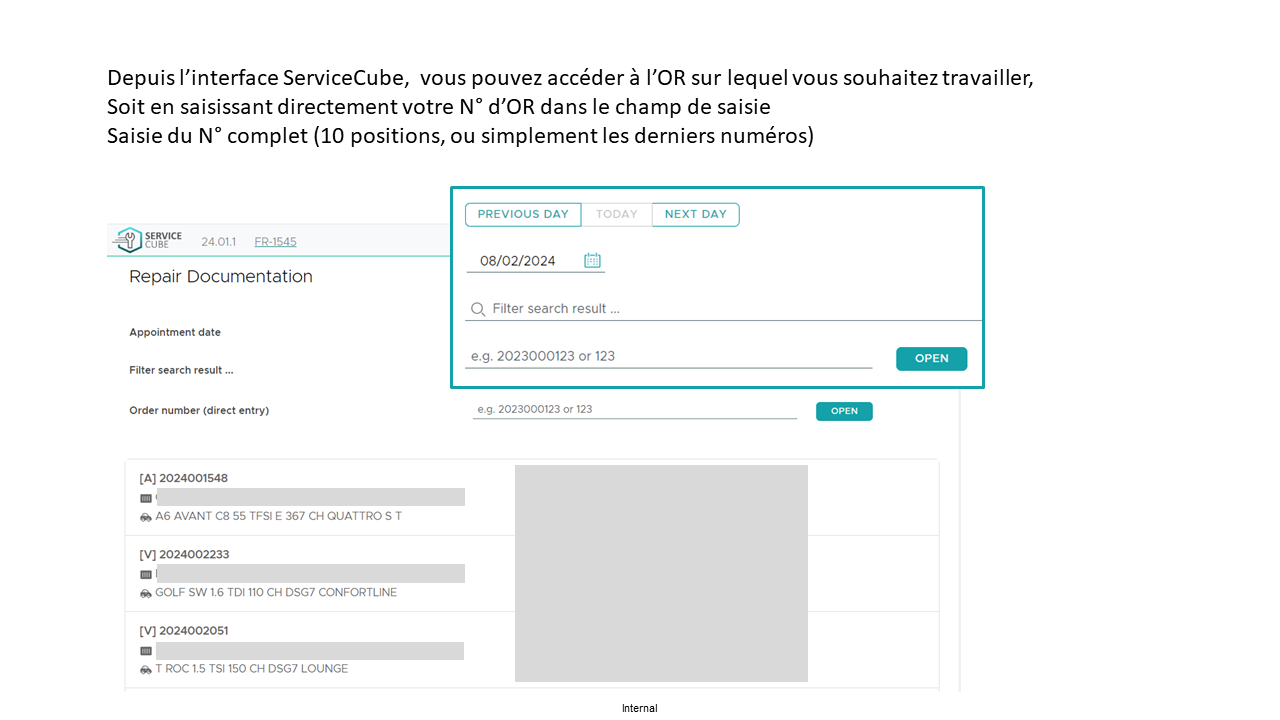Click the small order number field on the Order number row
Viewport: 1280px width, 720px height.
point(635,409)
